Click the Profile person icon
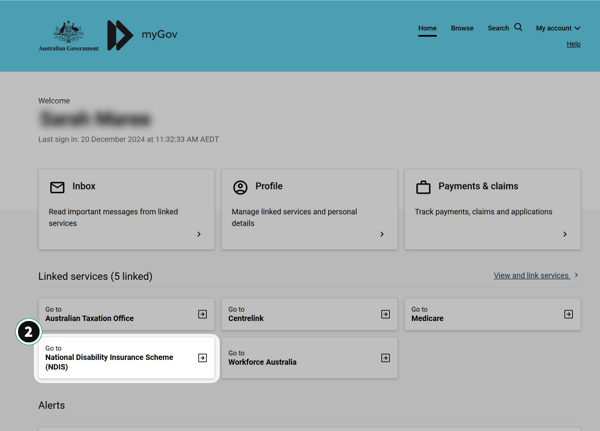This screenshot has width=600, height=431. (x=240, y=187)
